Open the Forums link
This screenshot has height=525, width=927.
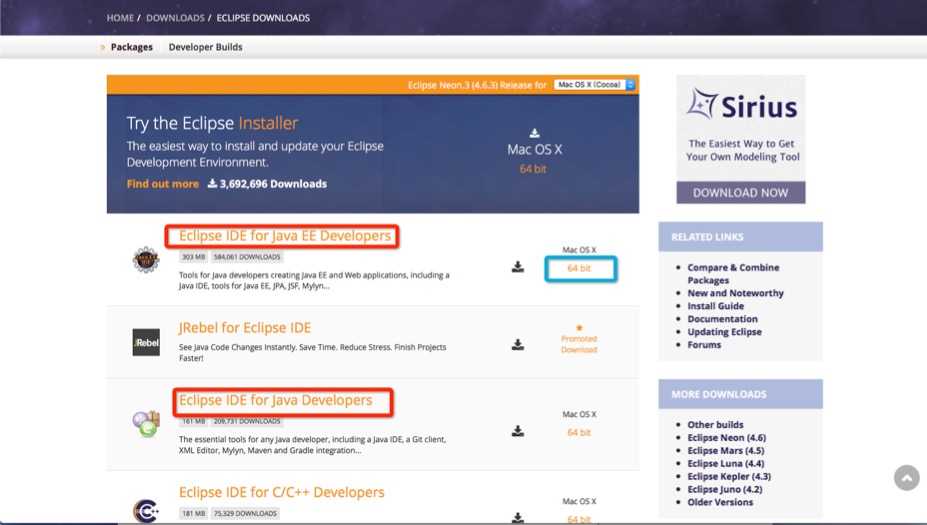704,345
